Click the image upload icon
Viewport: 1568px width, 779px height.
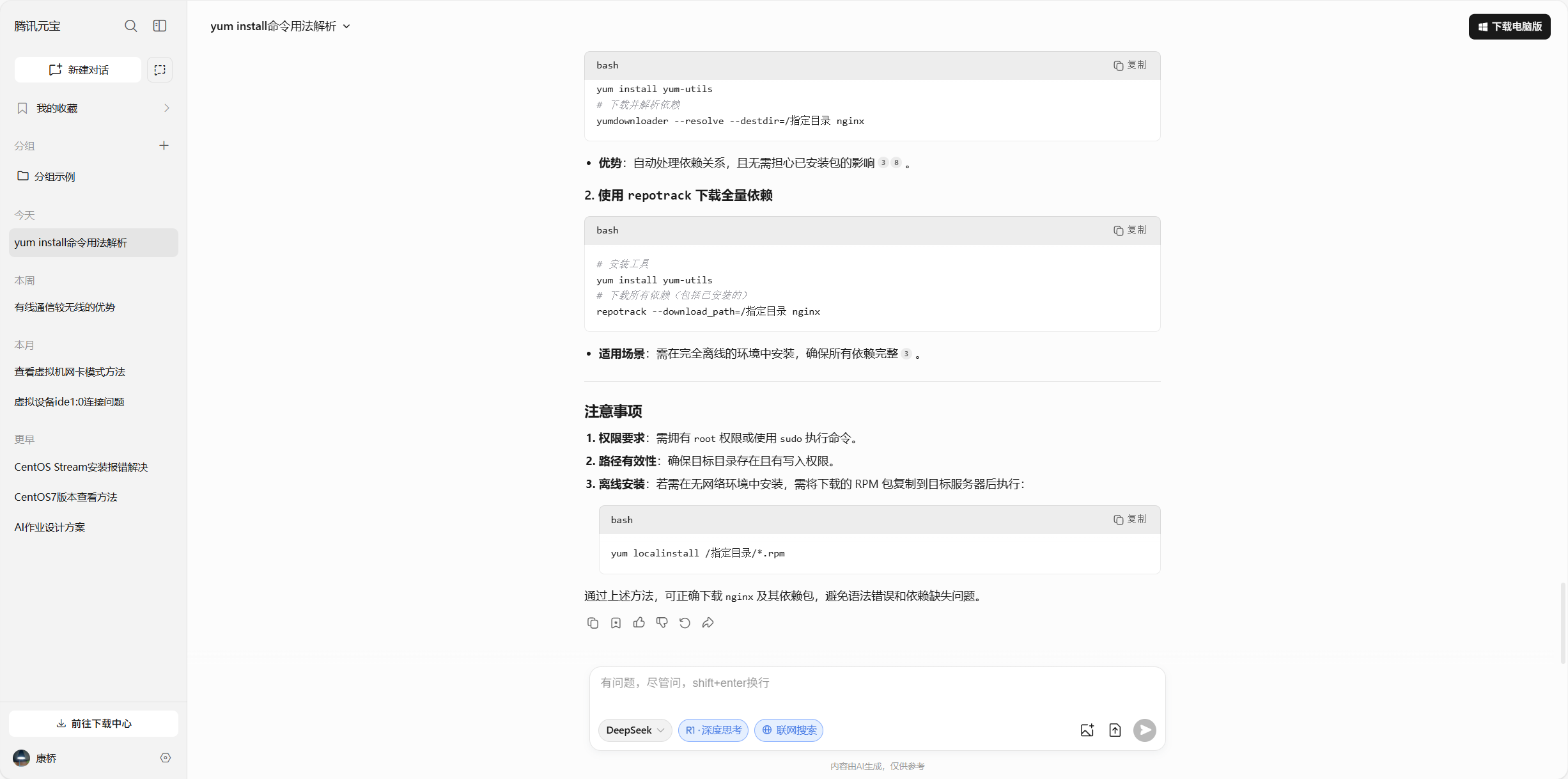pyautogui.click(x=1087, y=730)
